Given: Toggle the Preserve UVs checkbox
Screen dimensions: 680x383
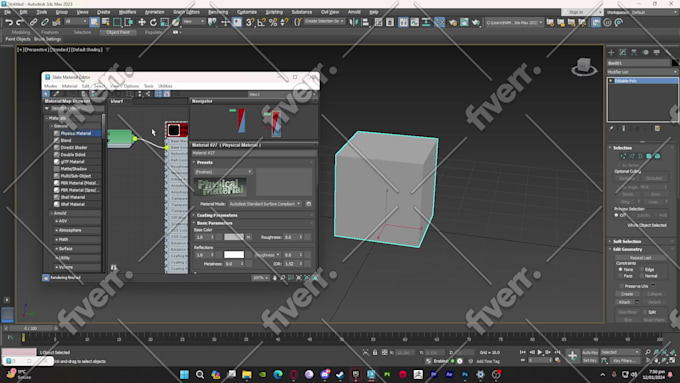Looking at the screenshot, I should tap(622, 286).
